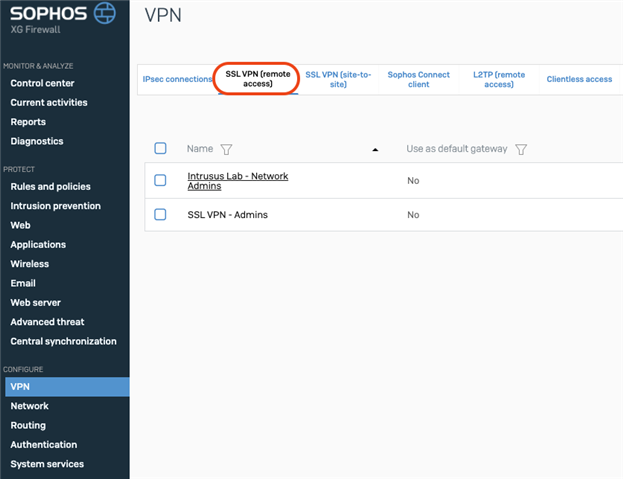
Task: Open the Intrusus Lab - Network Admins policy link
Action: click(238, 181)
